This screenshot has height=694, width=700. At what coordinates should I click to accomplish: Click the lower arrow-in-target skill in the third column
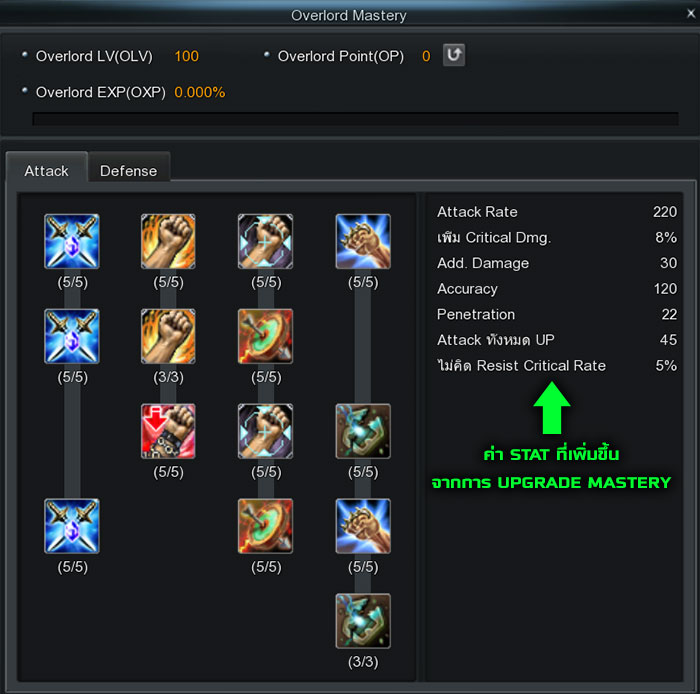point(266,526)
